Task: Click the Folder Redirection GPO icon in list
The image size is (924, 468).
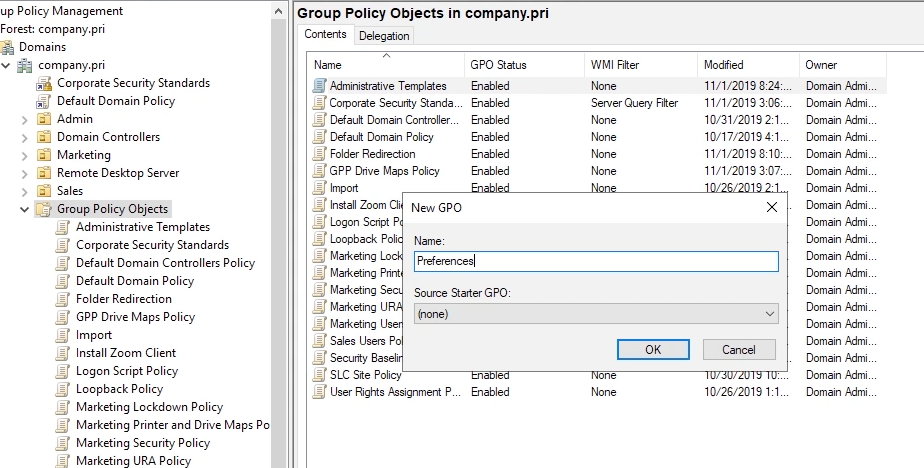Action: (319, 154)
